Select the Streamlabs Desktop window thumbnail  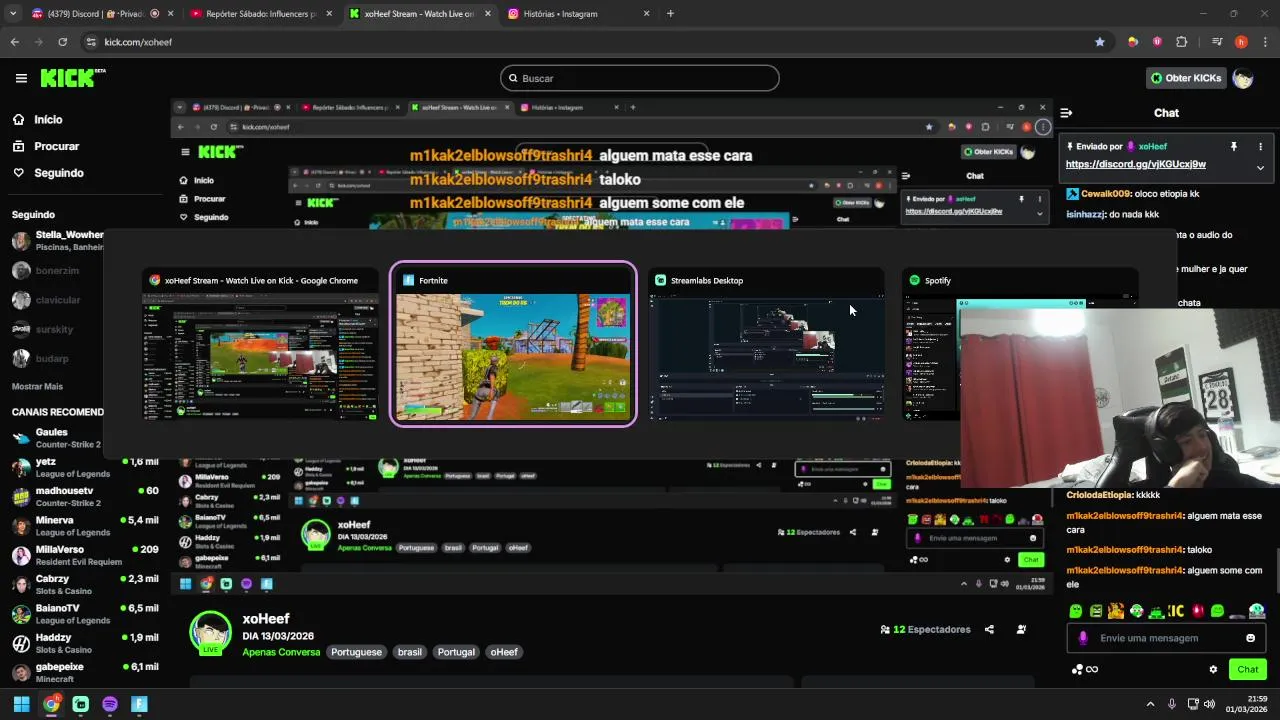click(767, 344)
